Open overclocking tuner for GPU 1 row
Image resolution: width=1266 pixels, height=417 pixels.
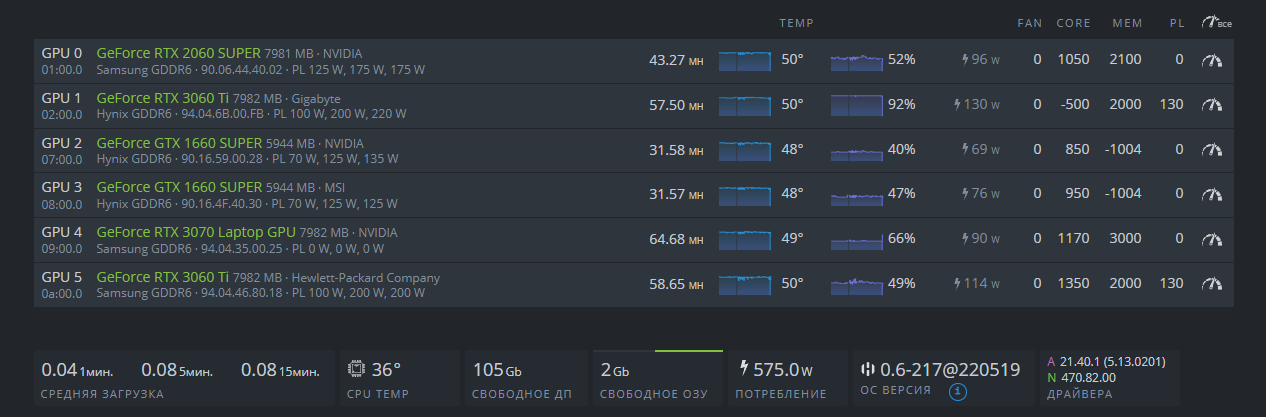[x=1212, y=104]
